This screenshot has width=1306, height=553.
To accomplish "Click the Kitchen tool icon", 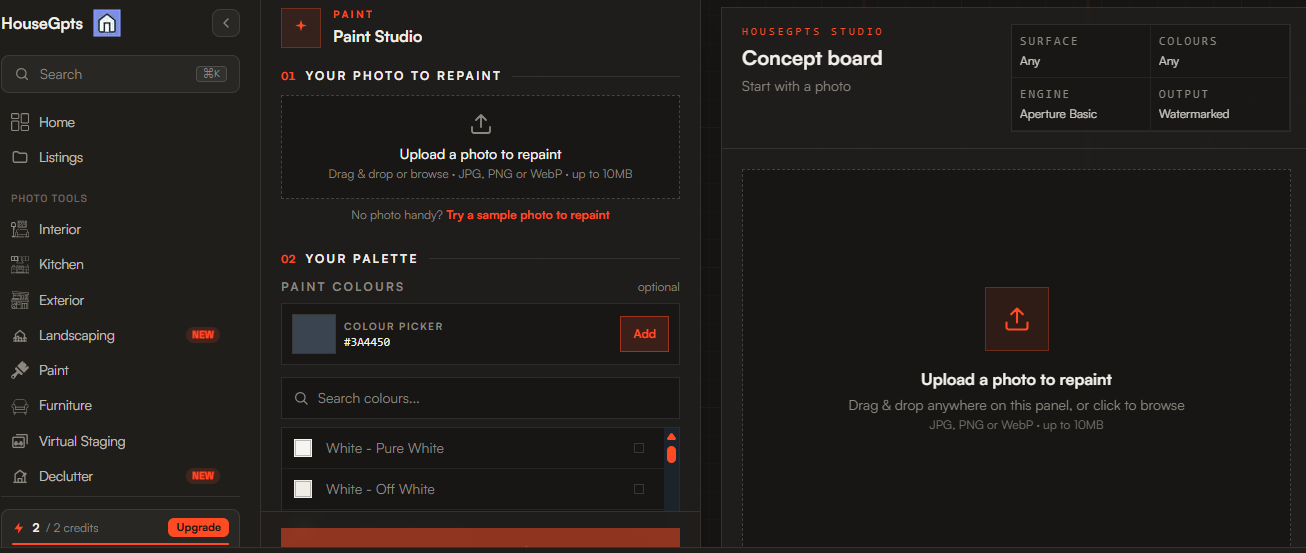I will [x=20, y=264].
